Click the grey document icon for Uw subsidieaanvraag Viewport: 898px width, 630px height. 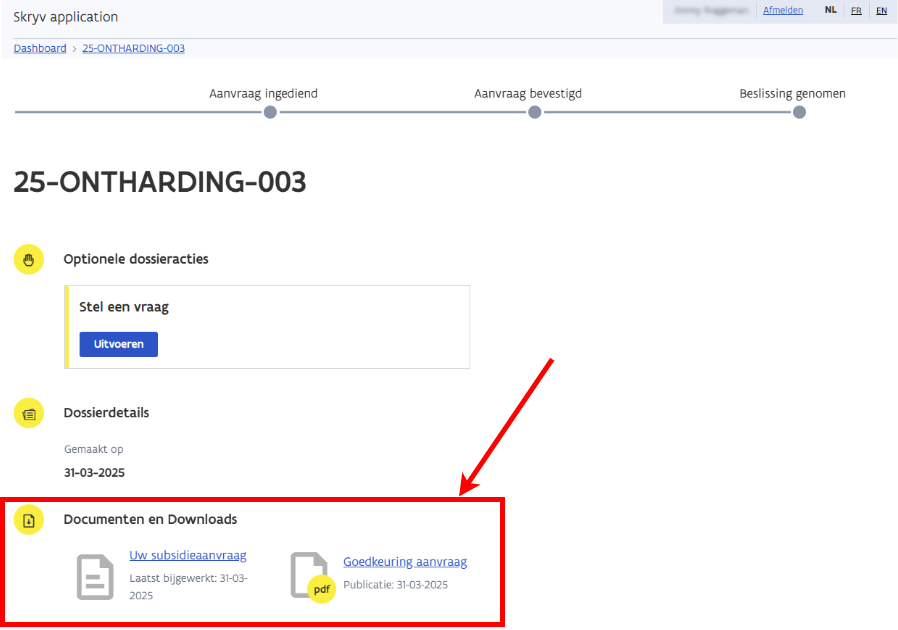click(x=96, y=576)
